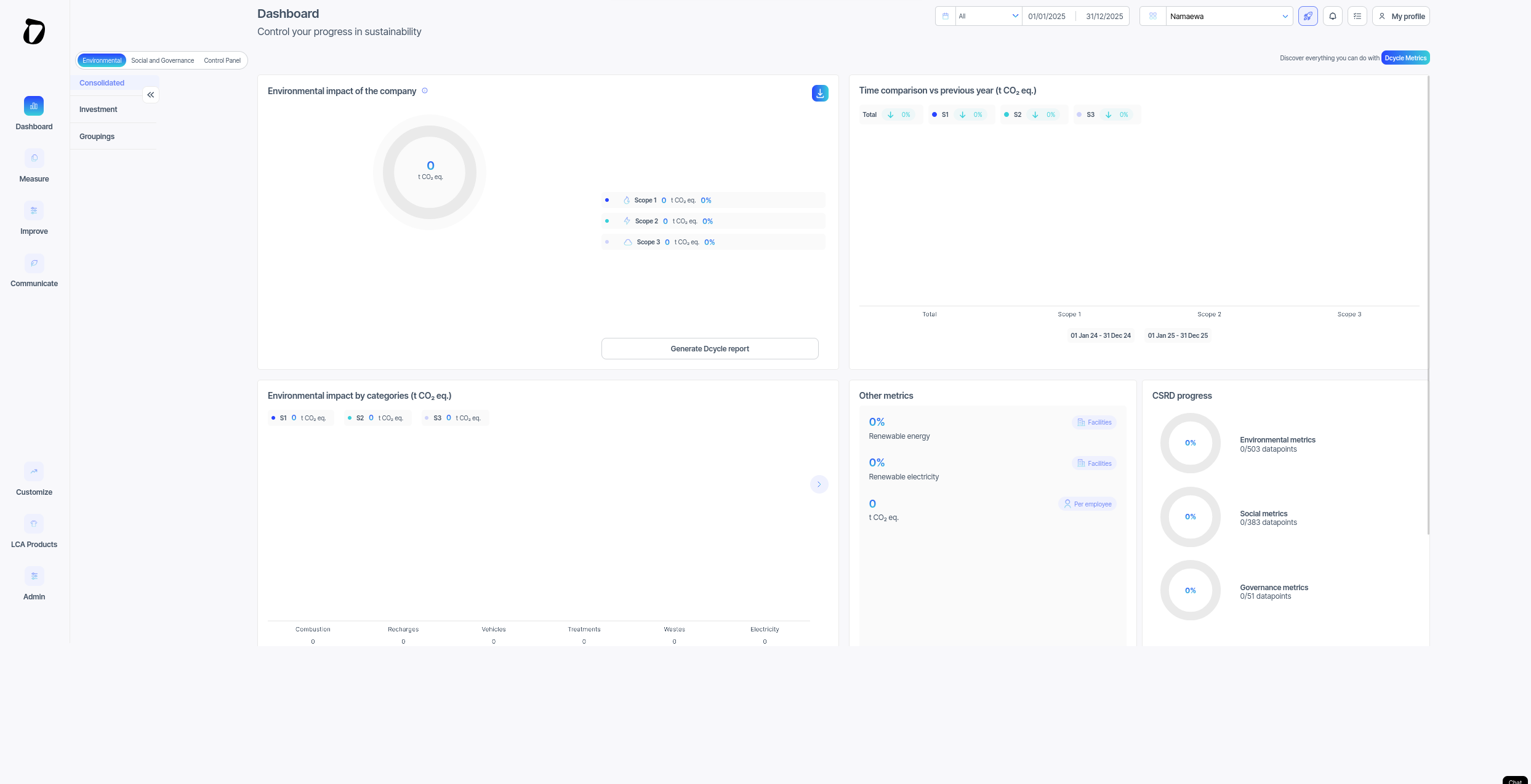Toggle the Total comparison chip

890,114
